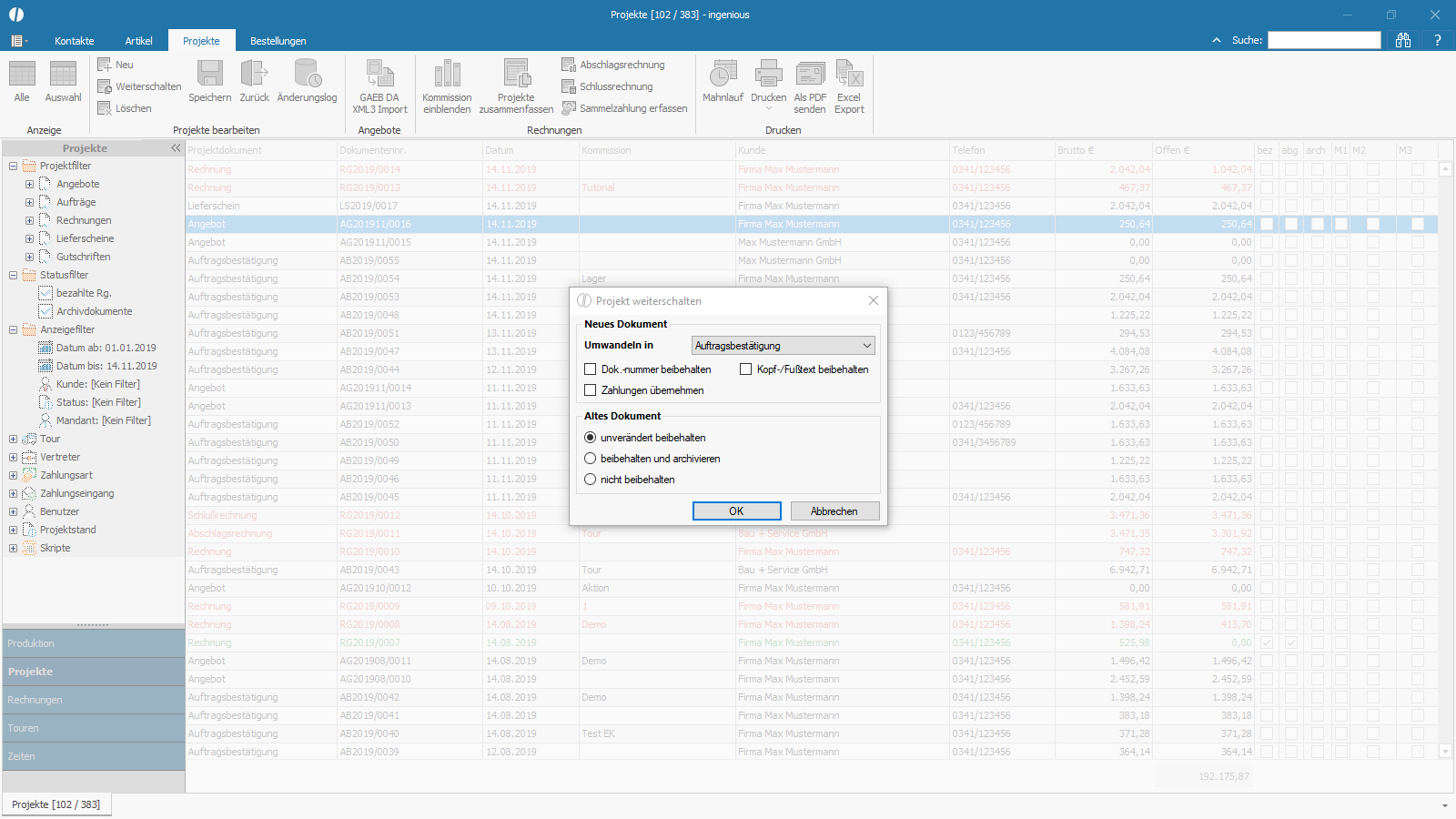
Task: Click the Speichern disk icon
Action: (210, 74)
